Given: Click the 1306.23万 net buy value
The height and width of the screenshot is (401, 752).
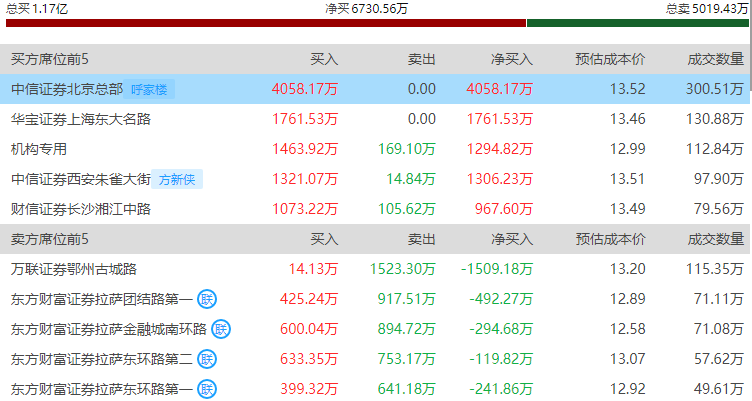Looking at the screenshot, I should [500, 179].
